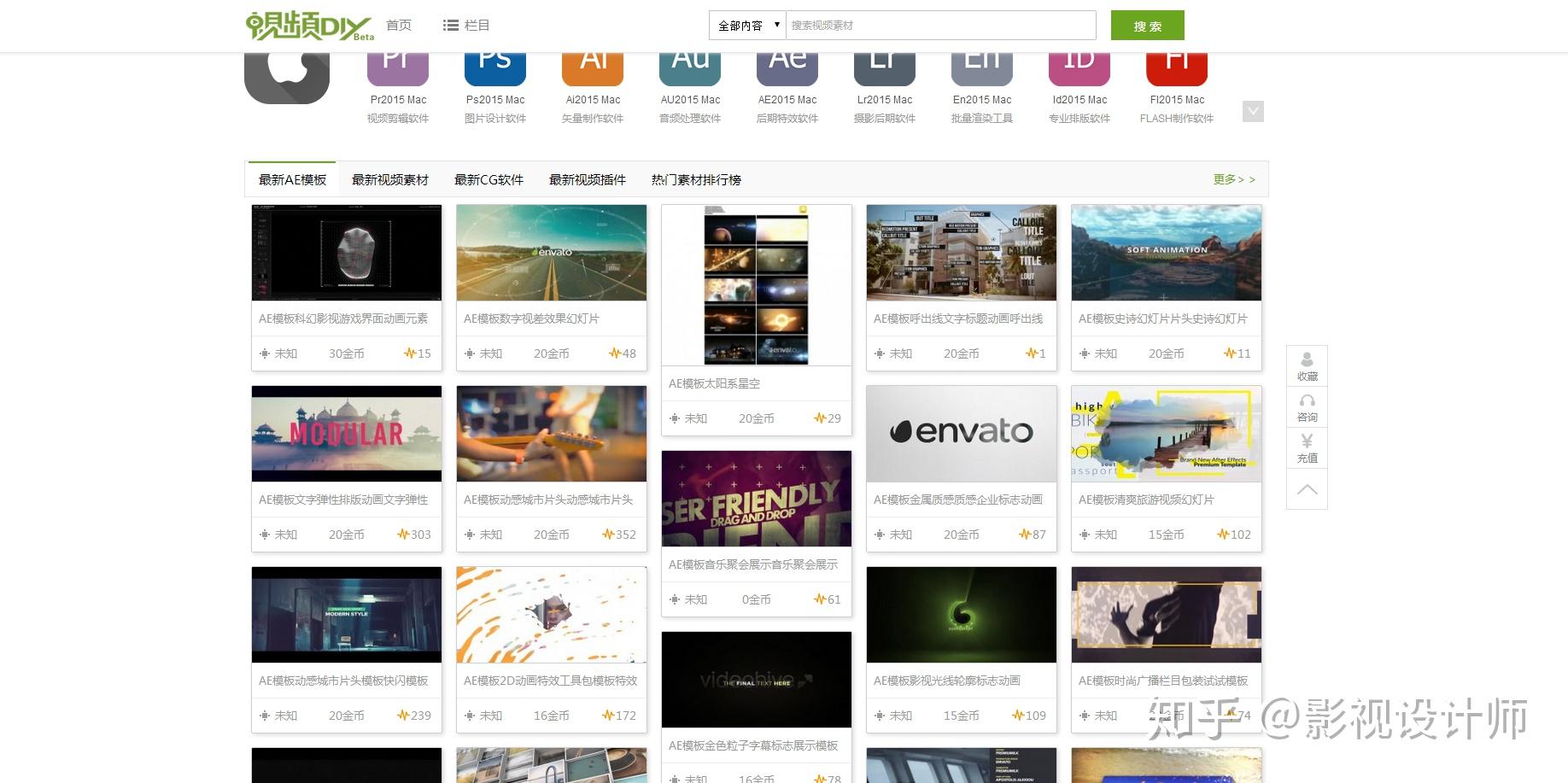Screen dimensions: 1568x783
Task: Click the green light swirl logo thumbnail
Action: click(962, 615)
